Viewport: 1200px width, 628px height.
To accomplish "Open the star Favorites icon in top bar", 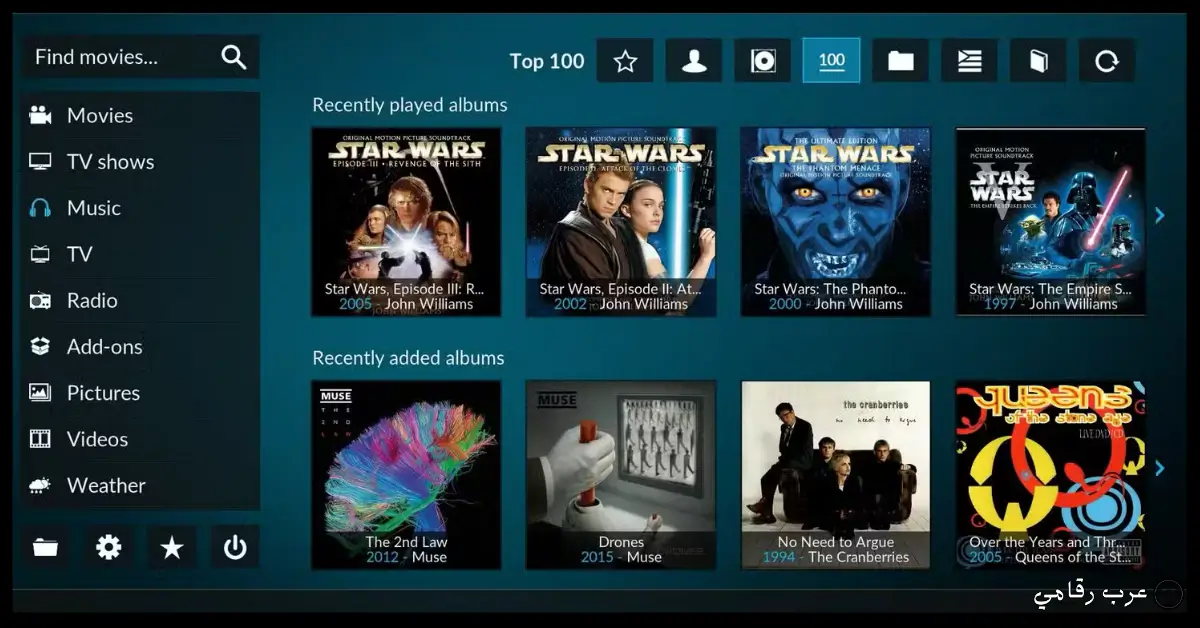I will [625, 60].
